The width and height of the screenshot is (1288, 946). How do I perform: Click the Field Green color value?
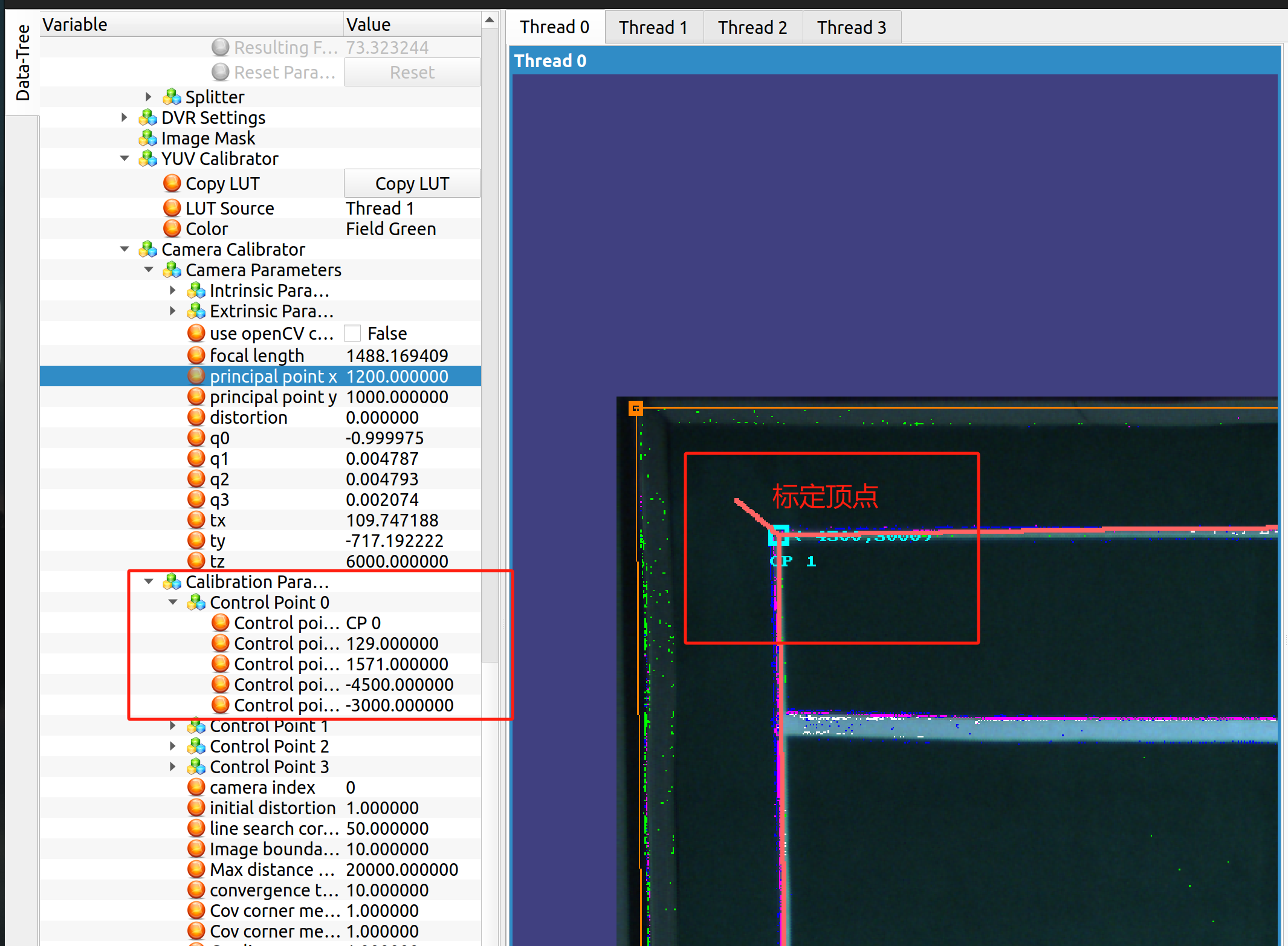click(x=391, y=228)
